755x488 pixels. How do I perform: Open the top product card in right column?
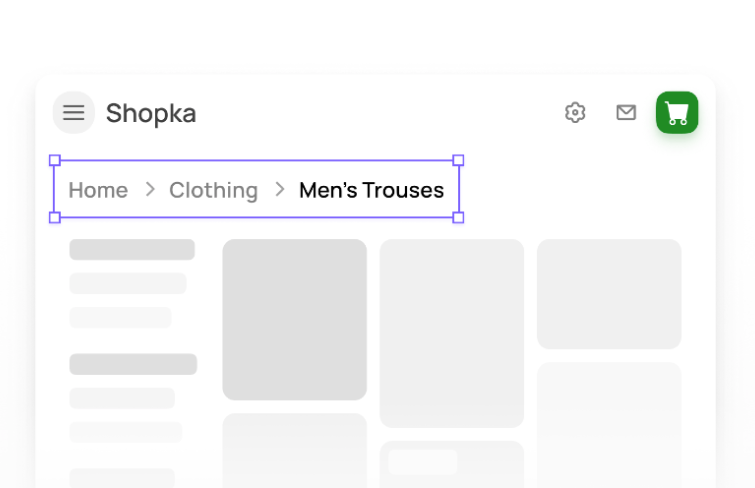[x=609, y=293]
